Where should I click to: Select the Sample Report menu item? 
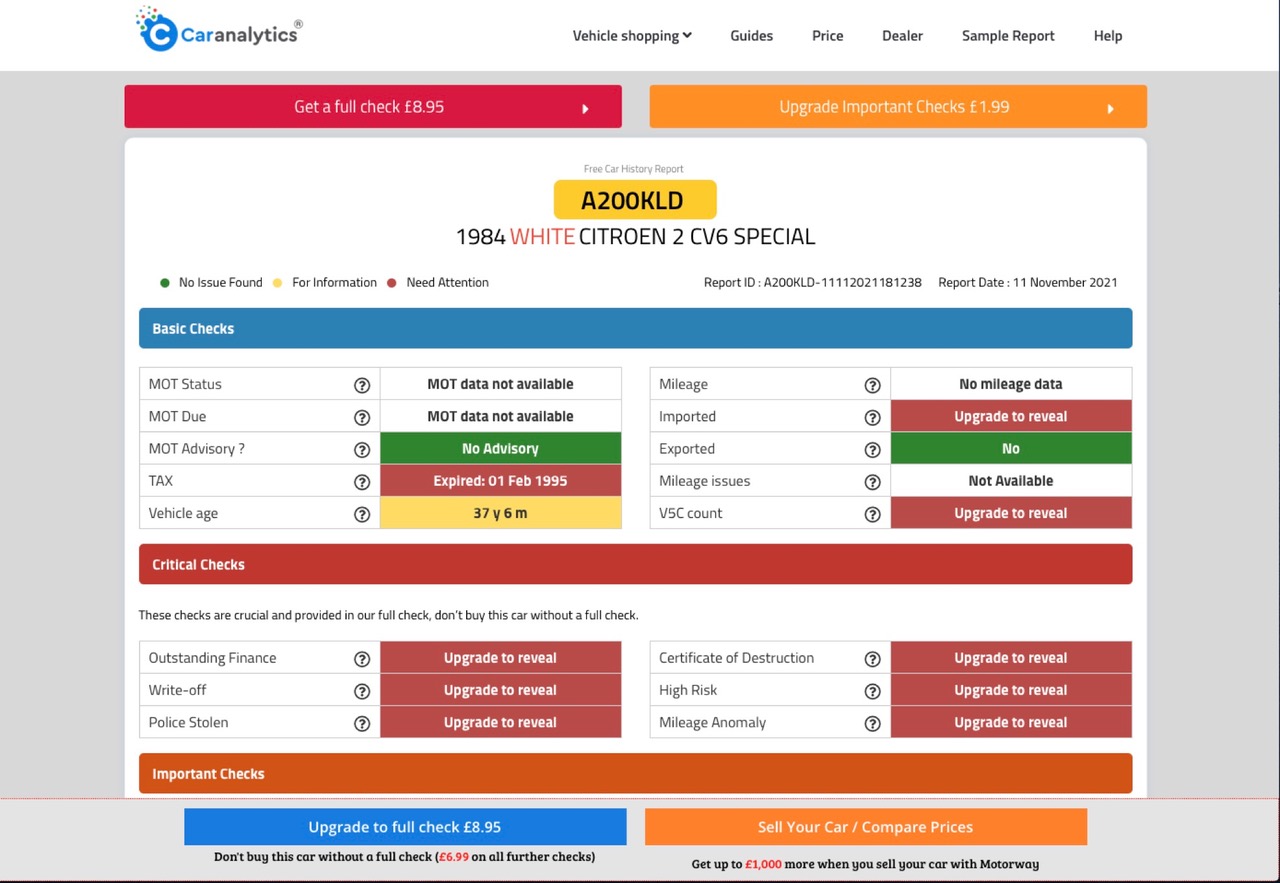click(x=1008, y=35)
